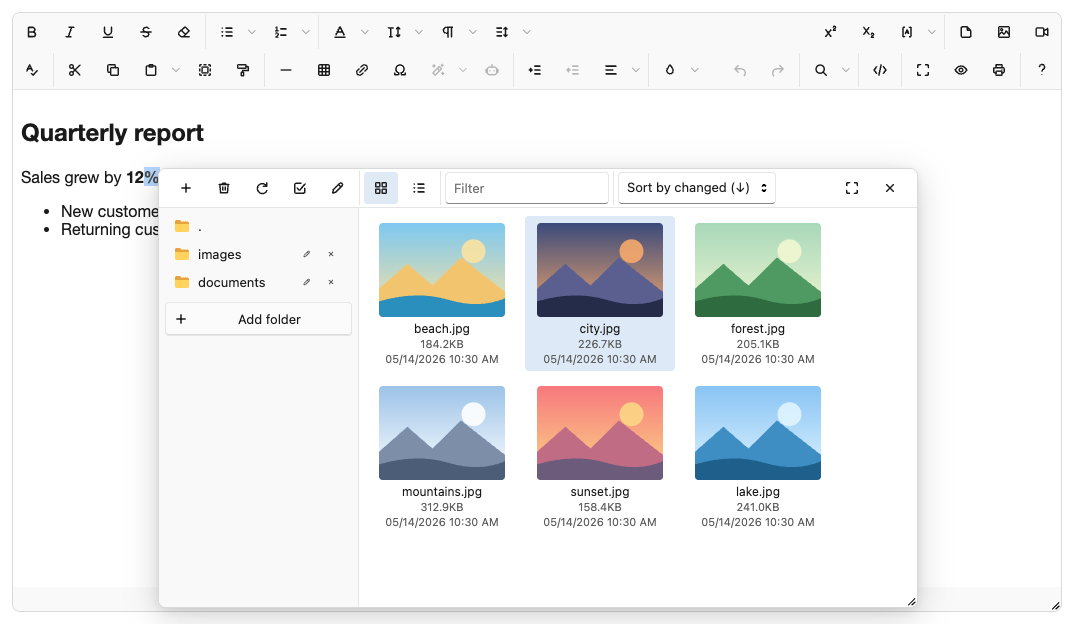
Task: Toggle HTML source code view
Action: coord(880,70)
